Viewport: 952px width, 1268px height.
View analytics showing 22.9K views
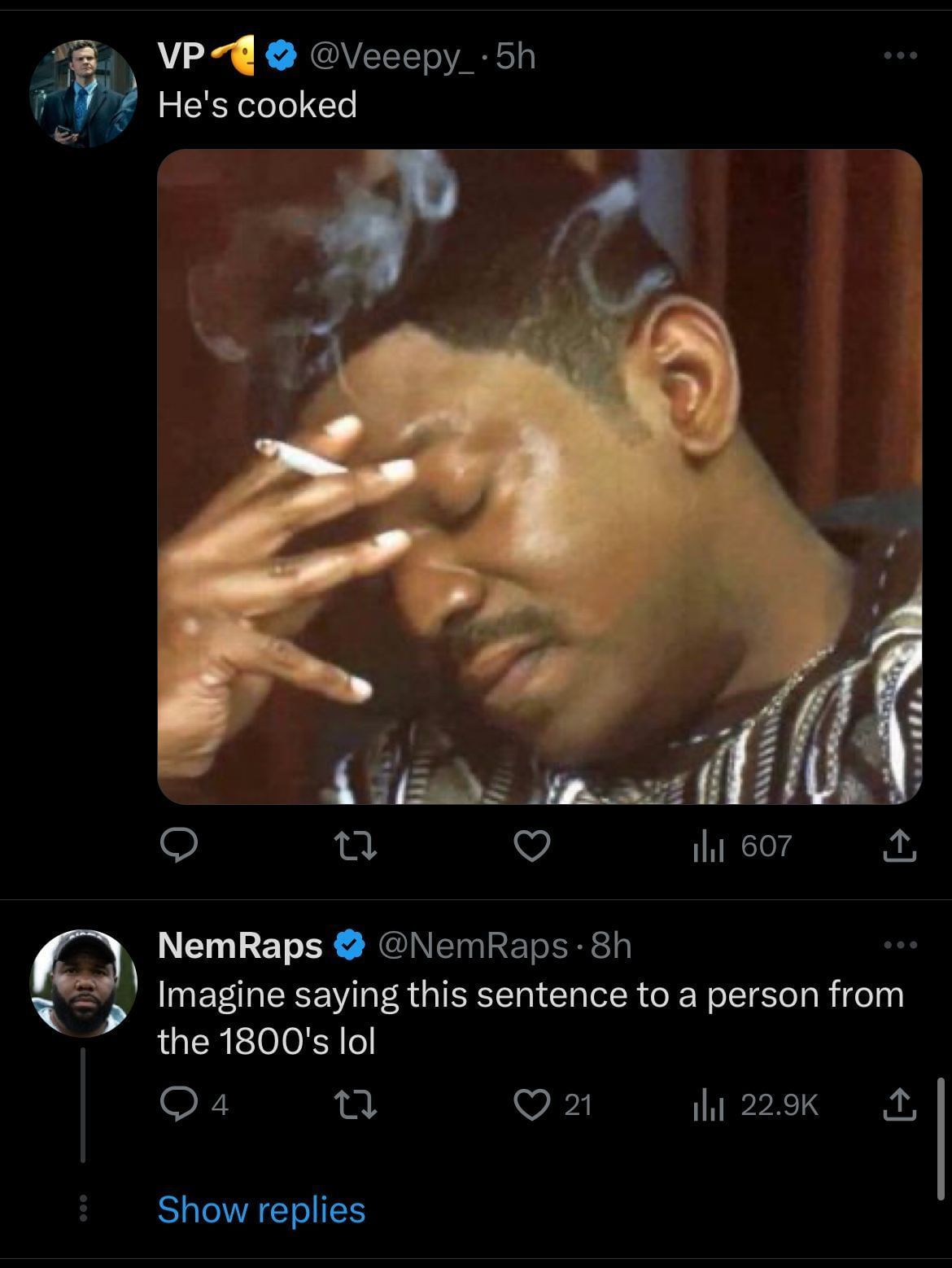[x=754, y=1104]
